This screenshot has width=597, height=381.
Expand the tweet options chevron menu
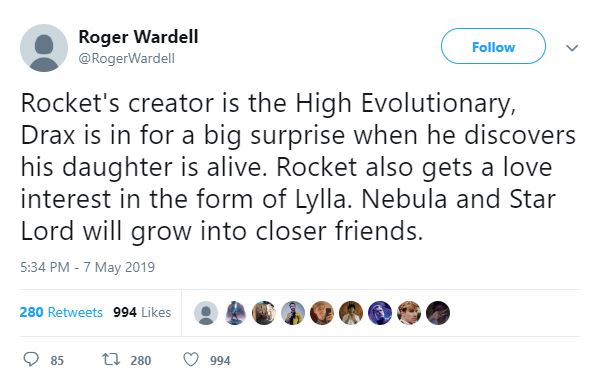pyautogui.click(x=572, y=48)
